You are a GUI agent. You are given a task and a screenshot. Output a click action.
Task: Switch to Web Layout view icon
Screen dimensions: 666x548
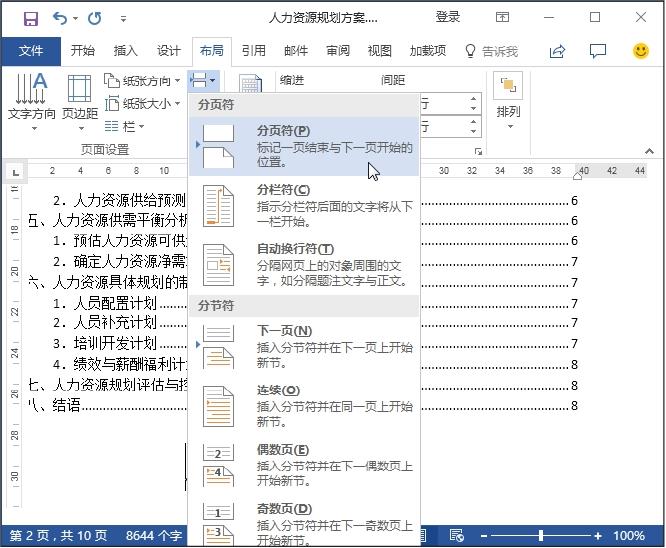[456, 536]
